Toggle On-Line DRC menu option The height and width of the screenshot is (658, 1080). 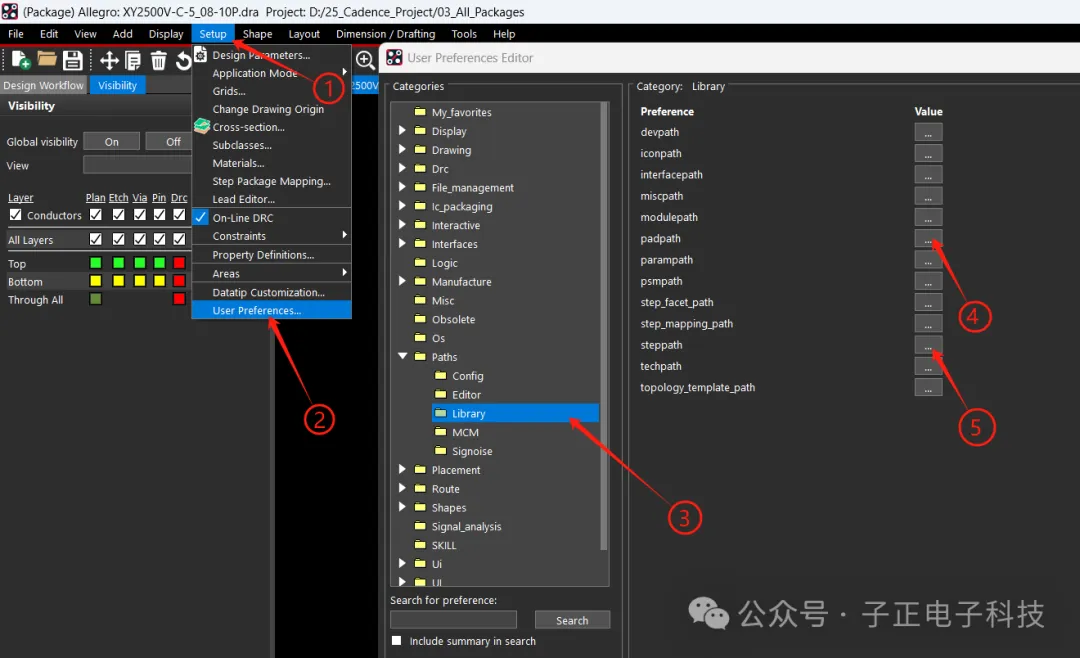pos(272,218)
